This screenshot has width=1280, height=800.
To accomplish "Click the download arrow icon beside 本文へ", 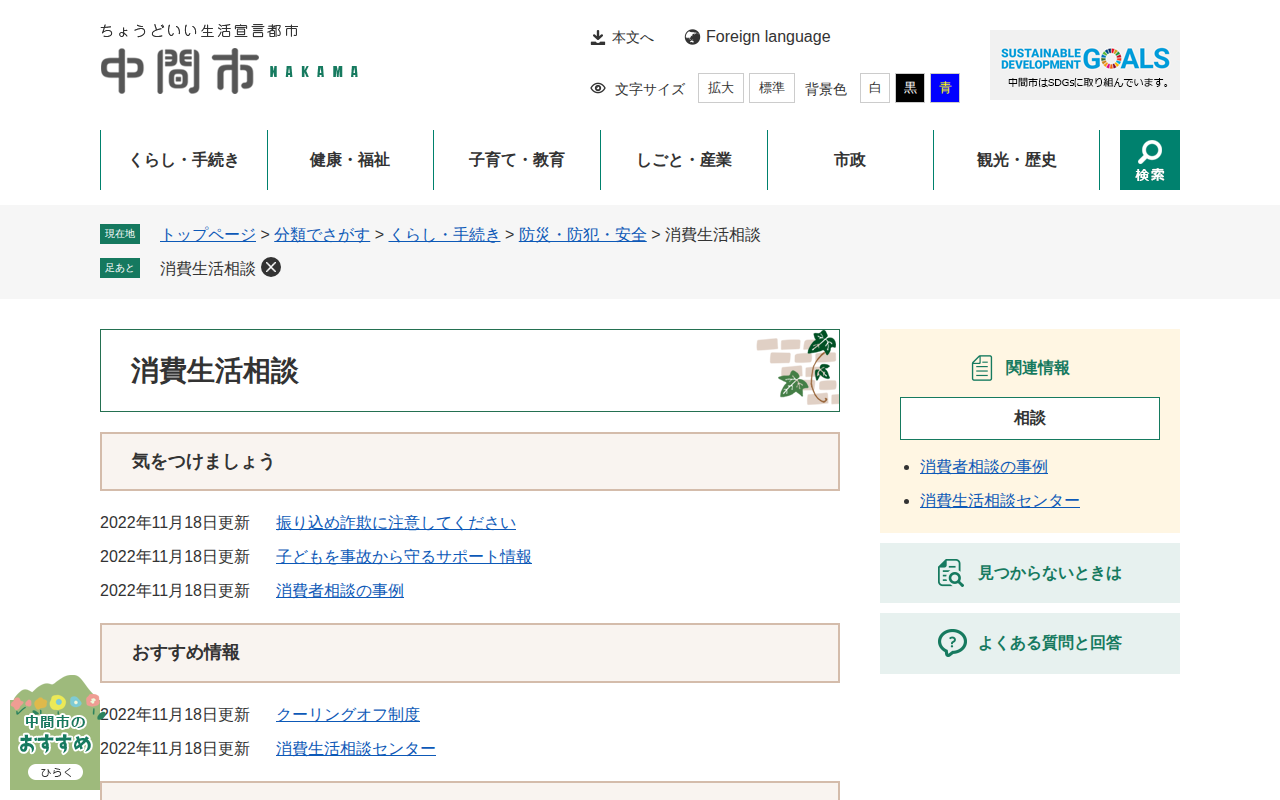I will (x=598, y=37).
